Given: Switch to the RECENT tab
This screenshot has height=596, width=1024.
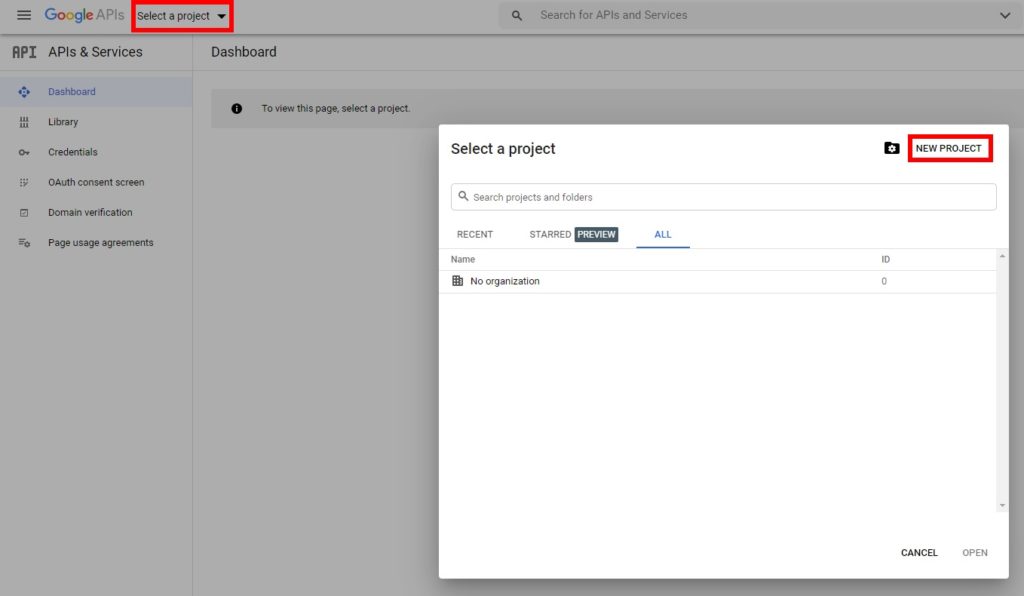Looking at the screenshot, I should 475,234.
